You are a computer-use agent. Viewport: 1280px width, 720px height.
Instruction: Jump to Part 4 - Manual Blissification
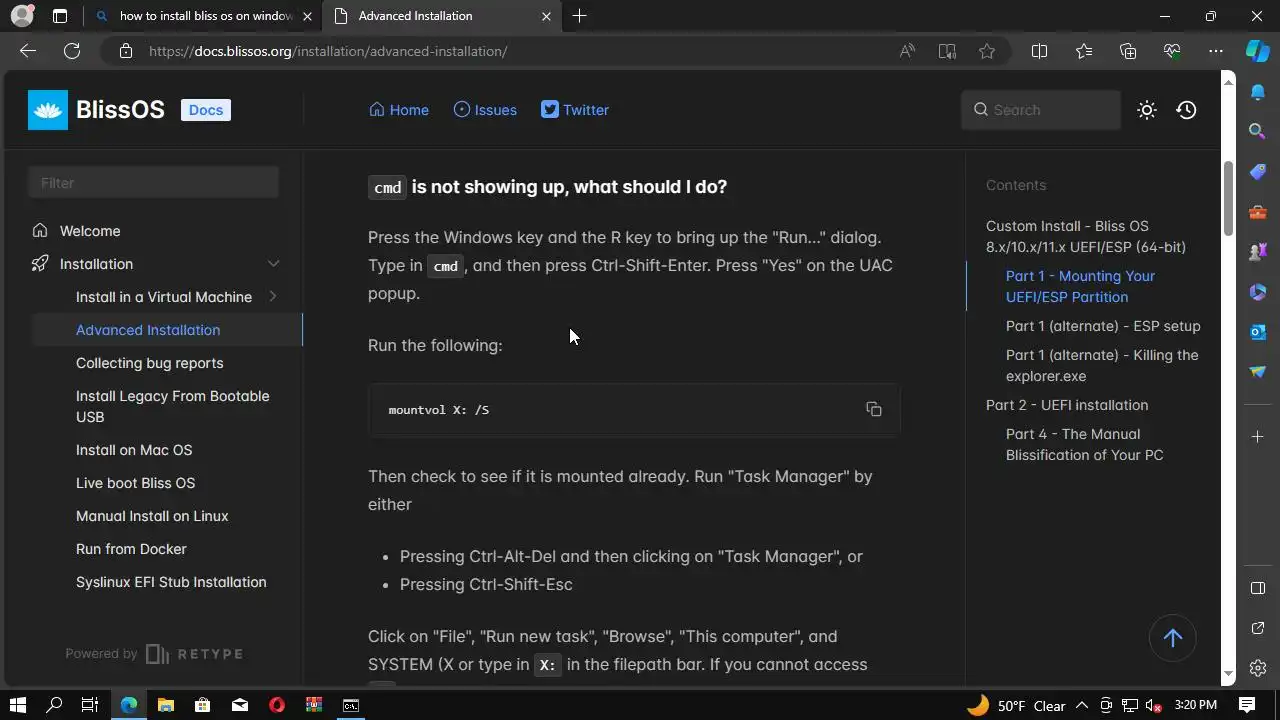pyautogui.click(x=1084, y=444)
